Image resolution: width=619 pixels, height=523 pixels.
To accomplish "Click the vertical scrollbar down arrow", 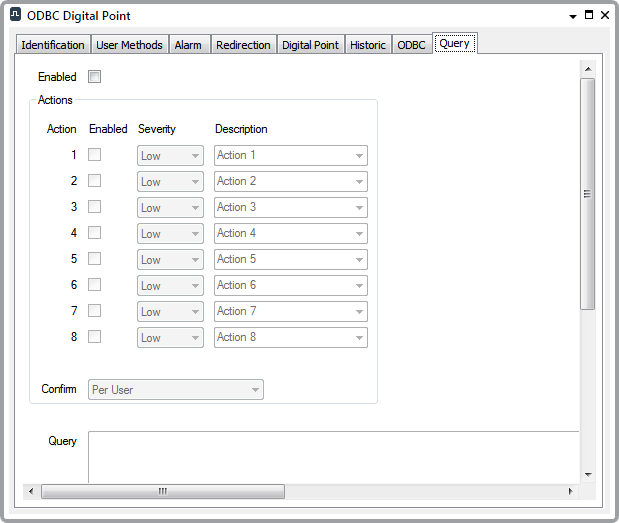I will [x=588, y=474].
